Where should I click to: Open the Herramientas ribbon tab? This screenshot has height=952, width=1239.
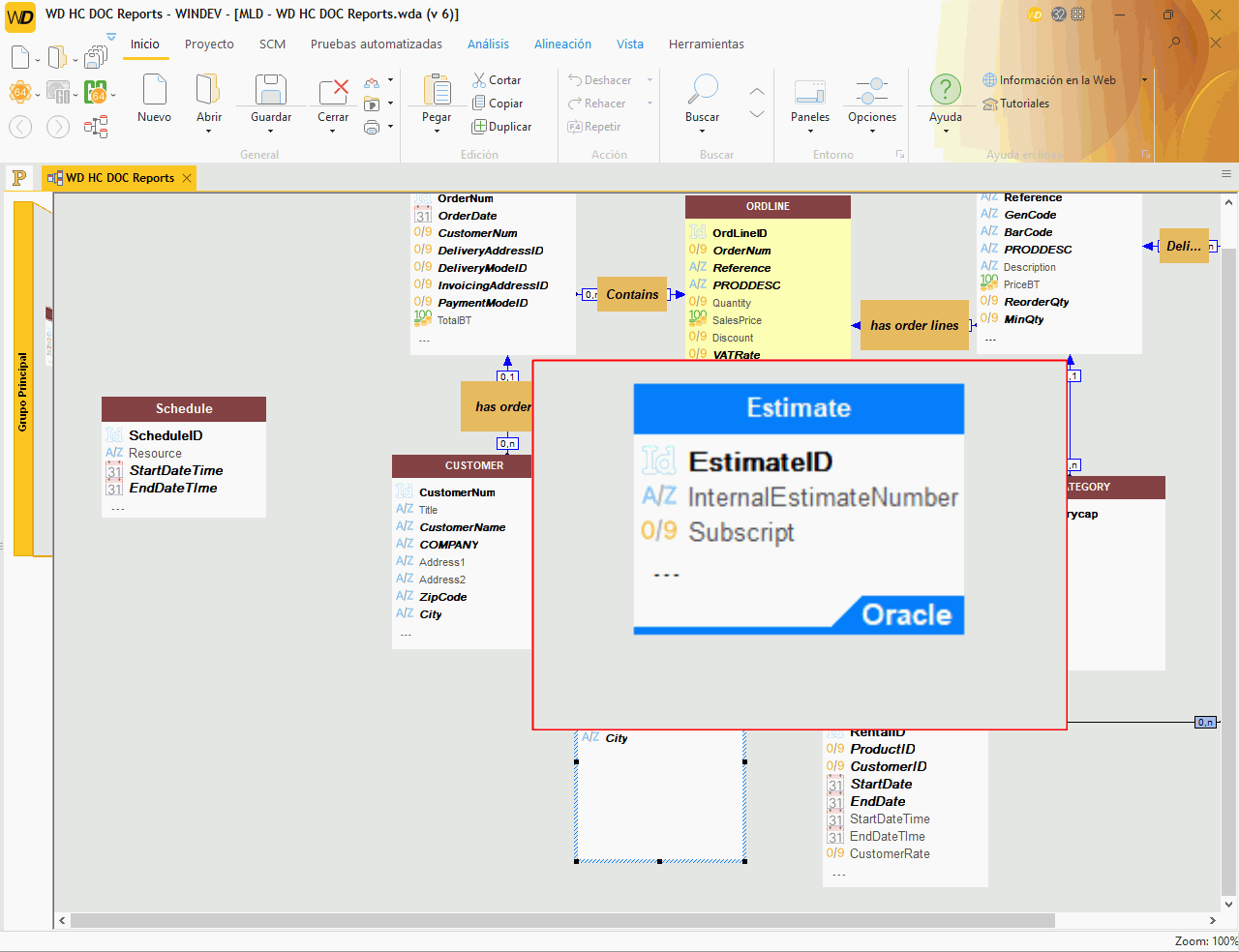pyautogui.click(x=707, y=45)
